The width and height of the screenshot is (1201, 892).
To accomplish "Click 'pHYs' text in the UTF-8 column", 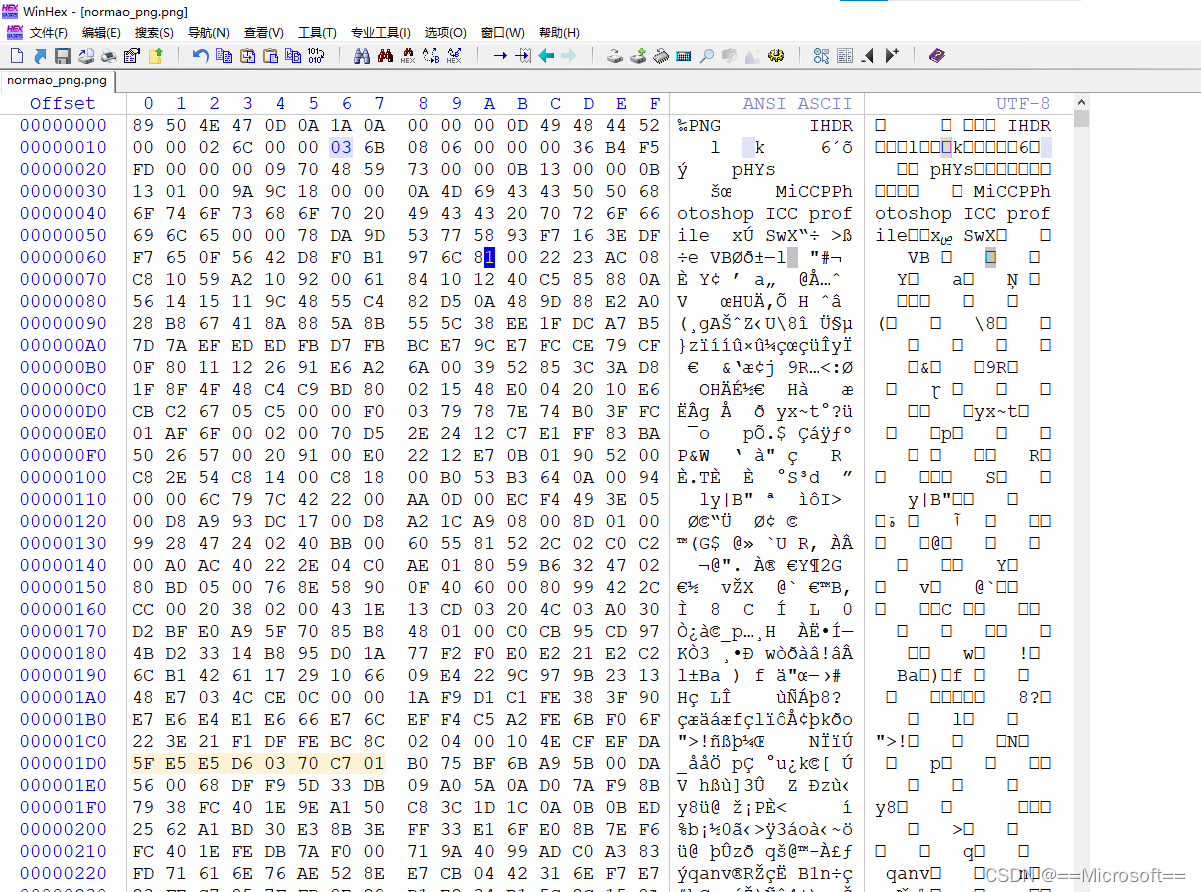I will tap(951, 169).
